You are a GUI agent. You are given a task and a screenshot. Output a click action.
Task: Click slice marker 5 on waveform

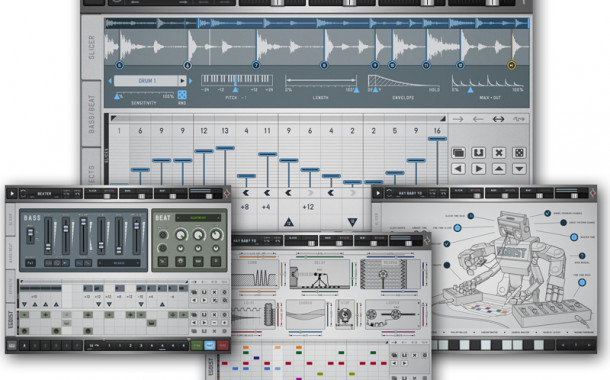(119, 65)
